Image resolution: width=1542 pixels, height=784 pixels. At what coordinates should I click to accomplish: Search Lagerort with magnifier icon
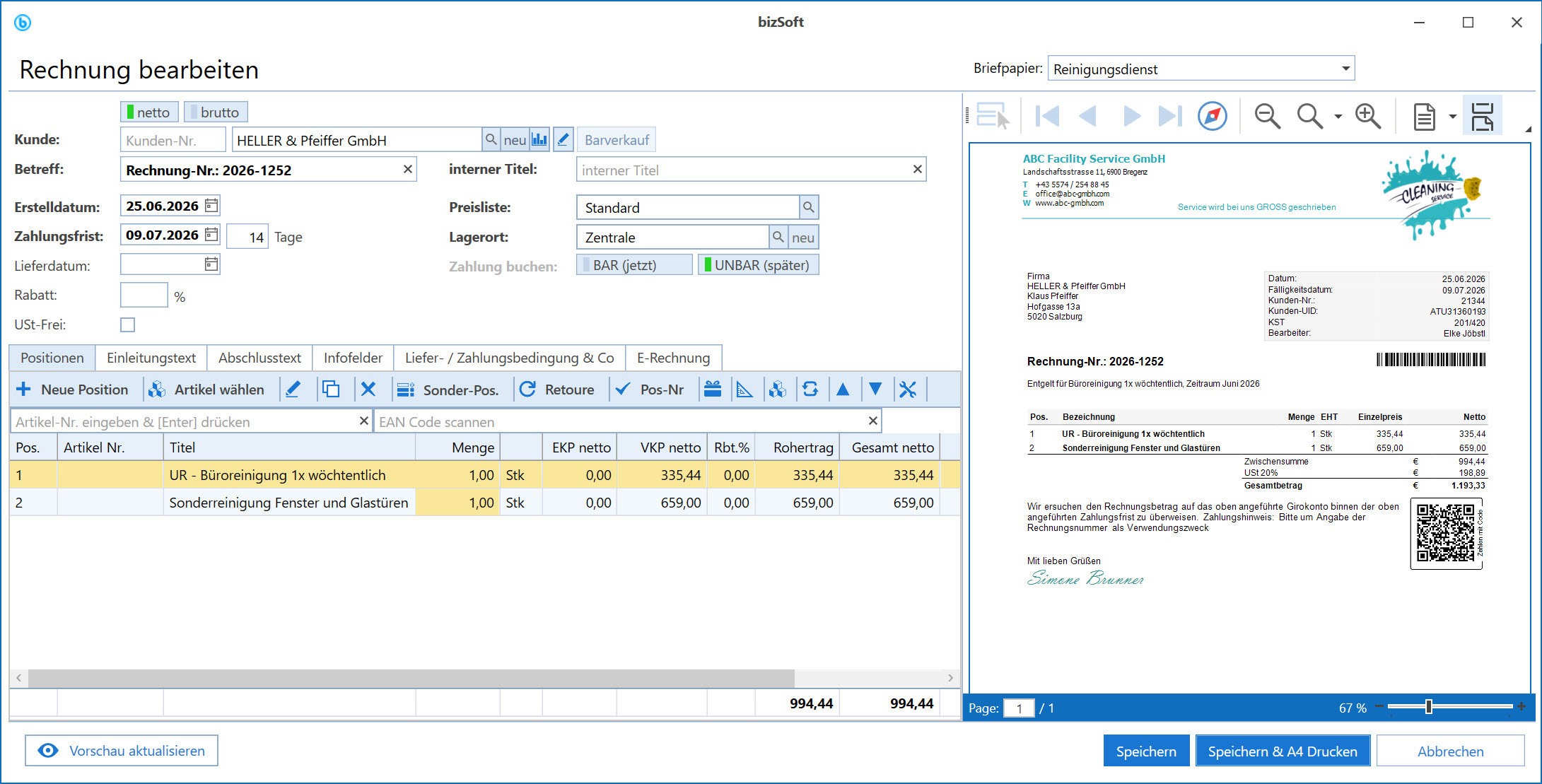(x=778, y=238)
